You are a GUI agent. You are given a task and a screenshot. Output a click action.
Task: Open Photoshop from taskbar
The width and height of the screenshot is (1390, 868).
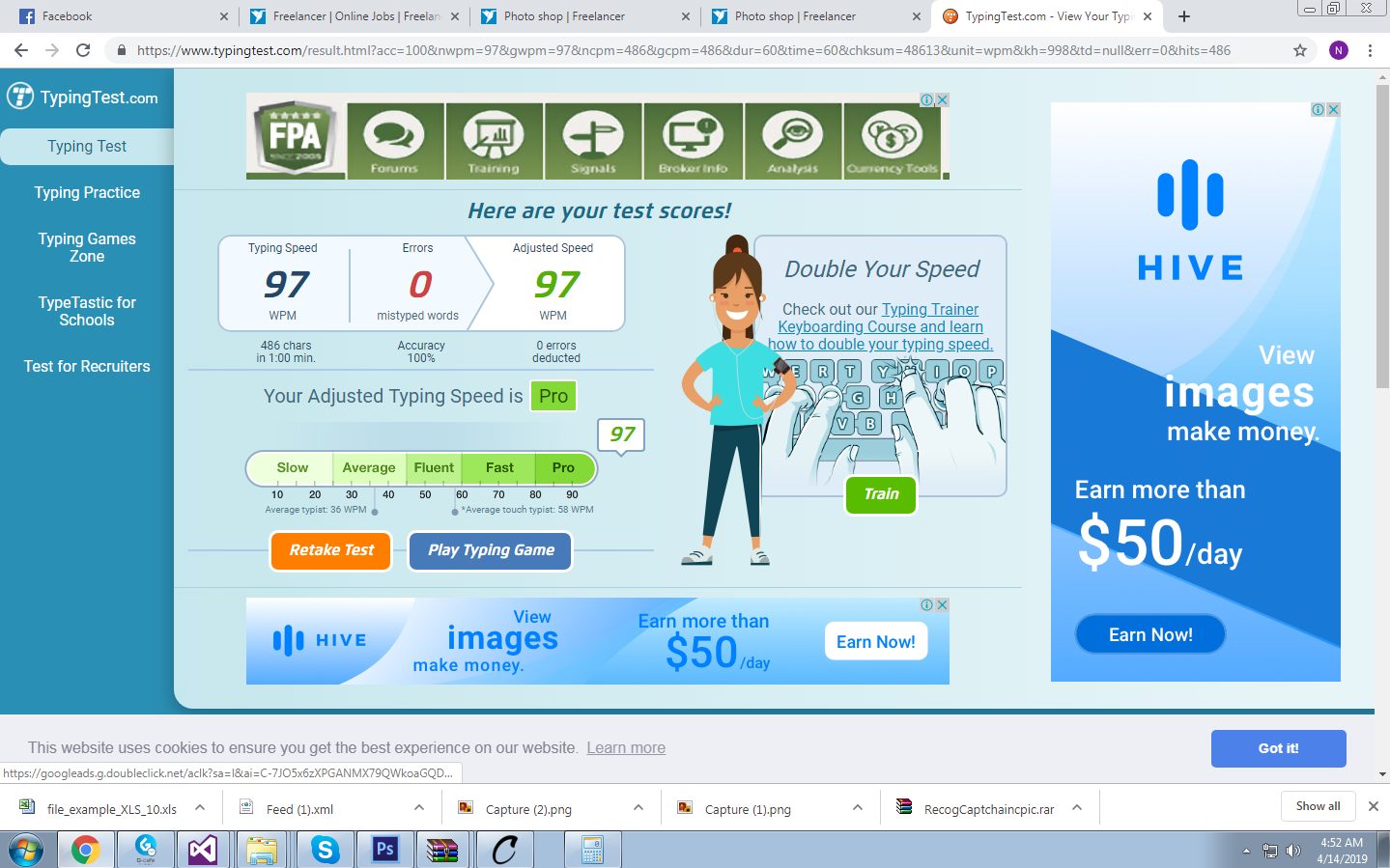point(384,850)
